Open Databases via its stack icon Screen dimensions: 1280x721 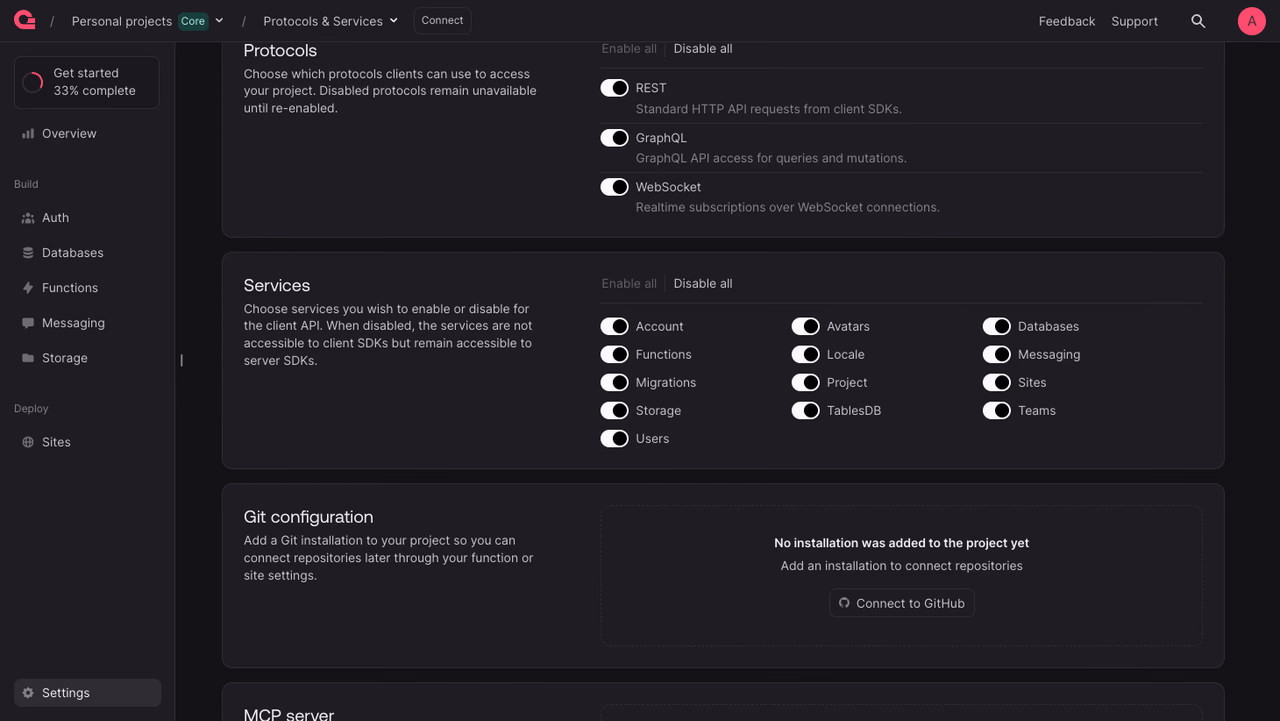(28, 253)
